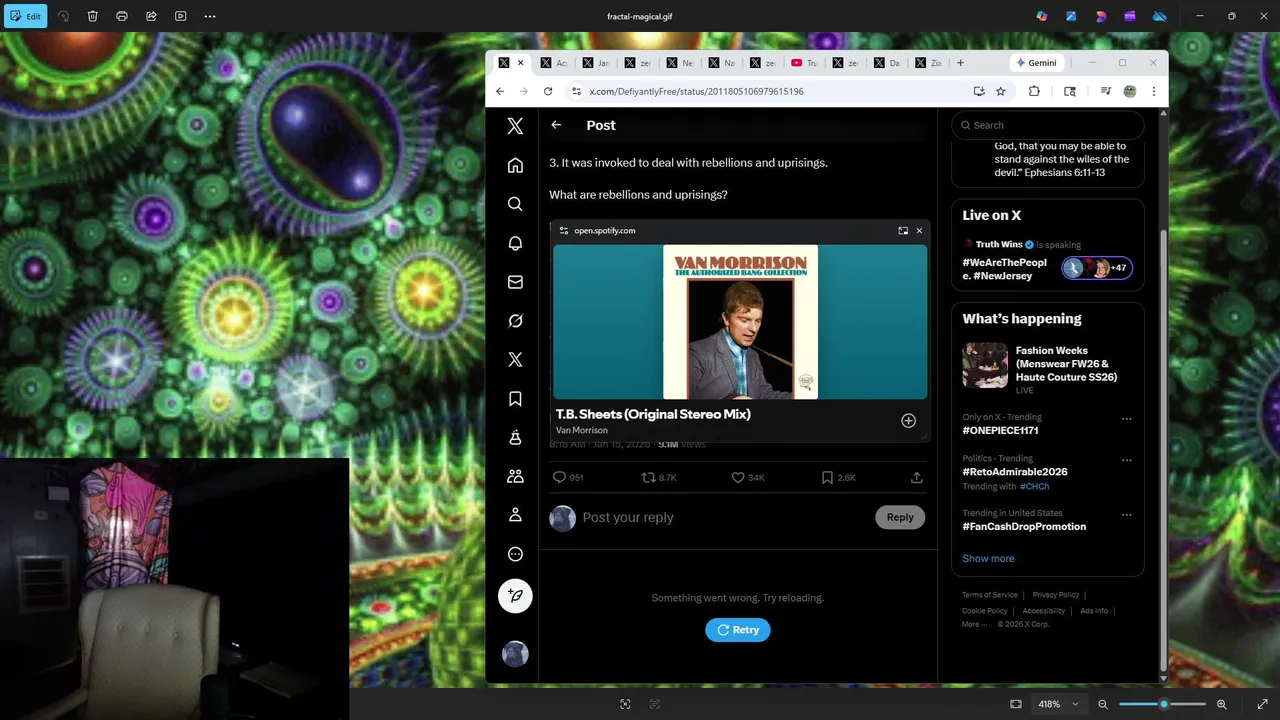
Task: Open a new Chrome tab
Action: pos(960,63)
